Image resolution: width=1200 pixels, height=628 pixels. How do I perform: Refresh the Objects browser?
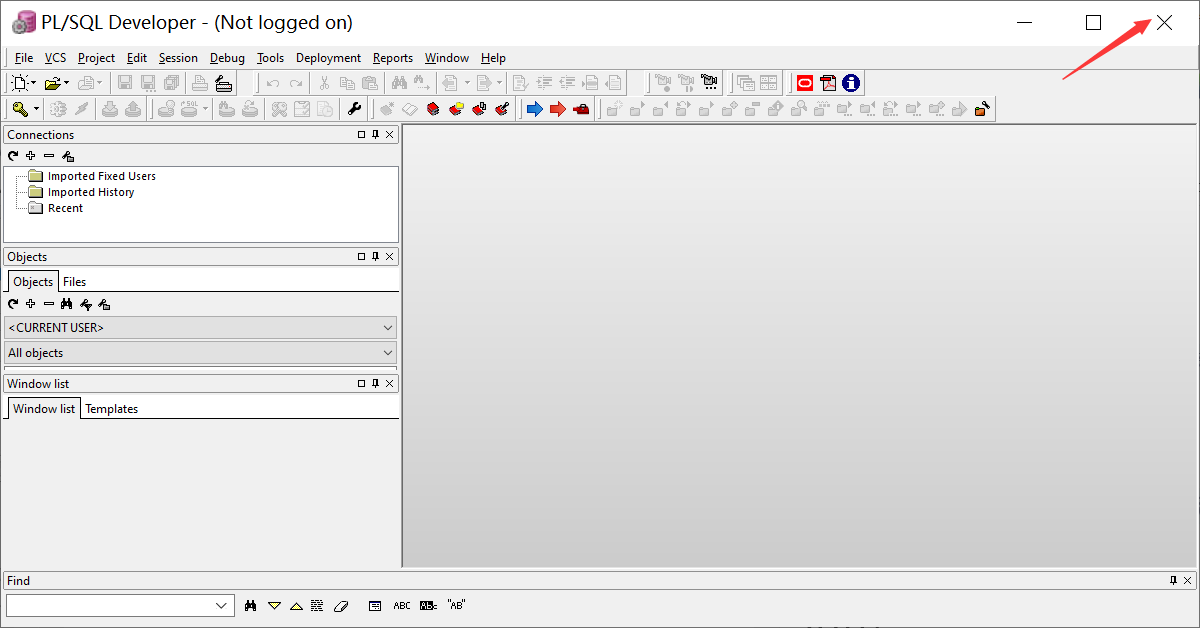(13, 304)
